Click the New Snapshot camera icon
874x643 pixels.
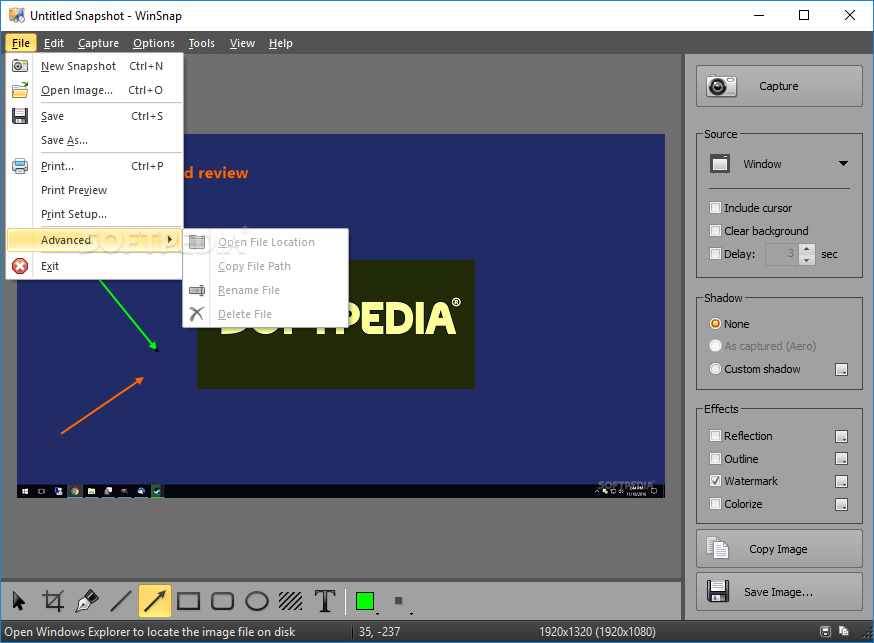(20, 66)
